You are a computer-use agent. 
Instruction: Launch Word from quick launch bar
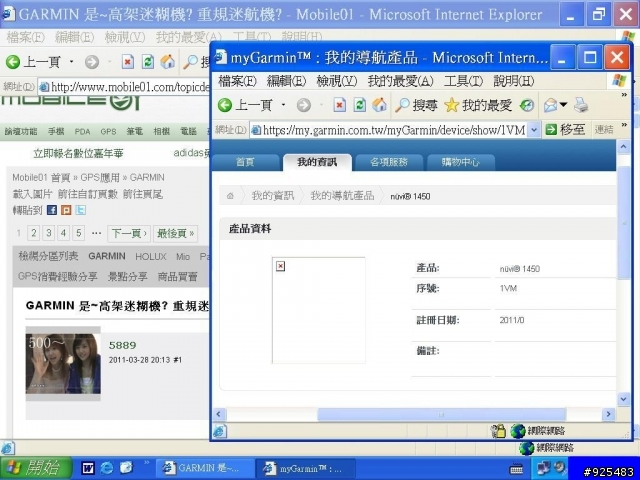88,468
